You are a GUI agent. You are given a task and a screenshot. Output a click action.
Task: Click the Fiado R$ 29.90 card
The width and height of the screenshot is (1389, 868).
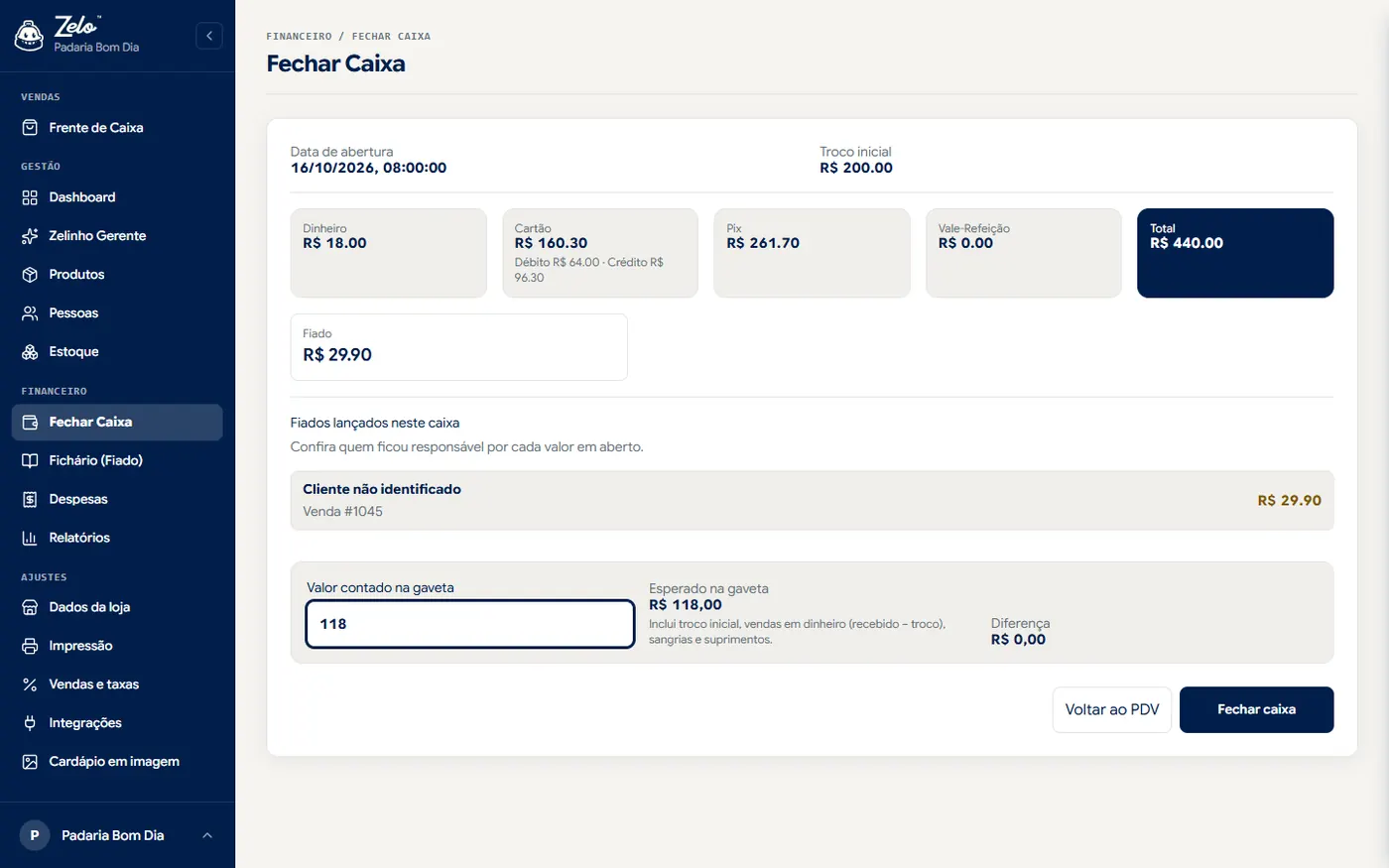click(x=459, y=347)
